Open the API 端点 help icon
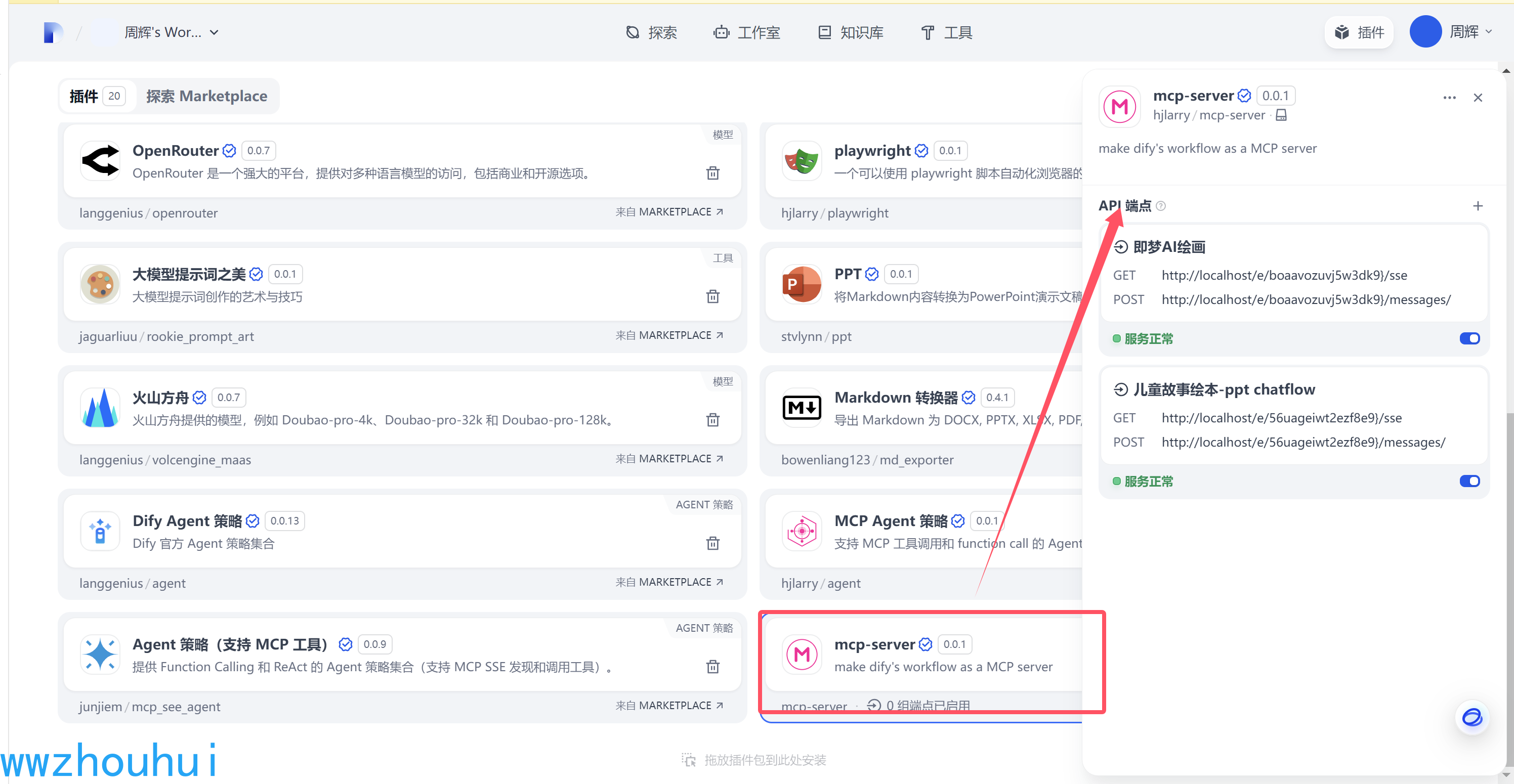Viewport: 1514px width, 784px height. 1161,206
